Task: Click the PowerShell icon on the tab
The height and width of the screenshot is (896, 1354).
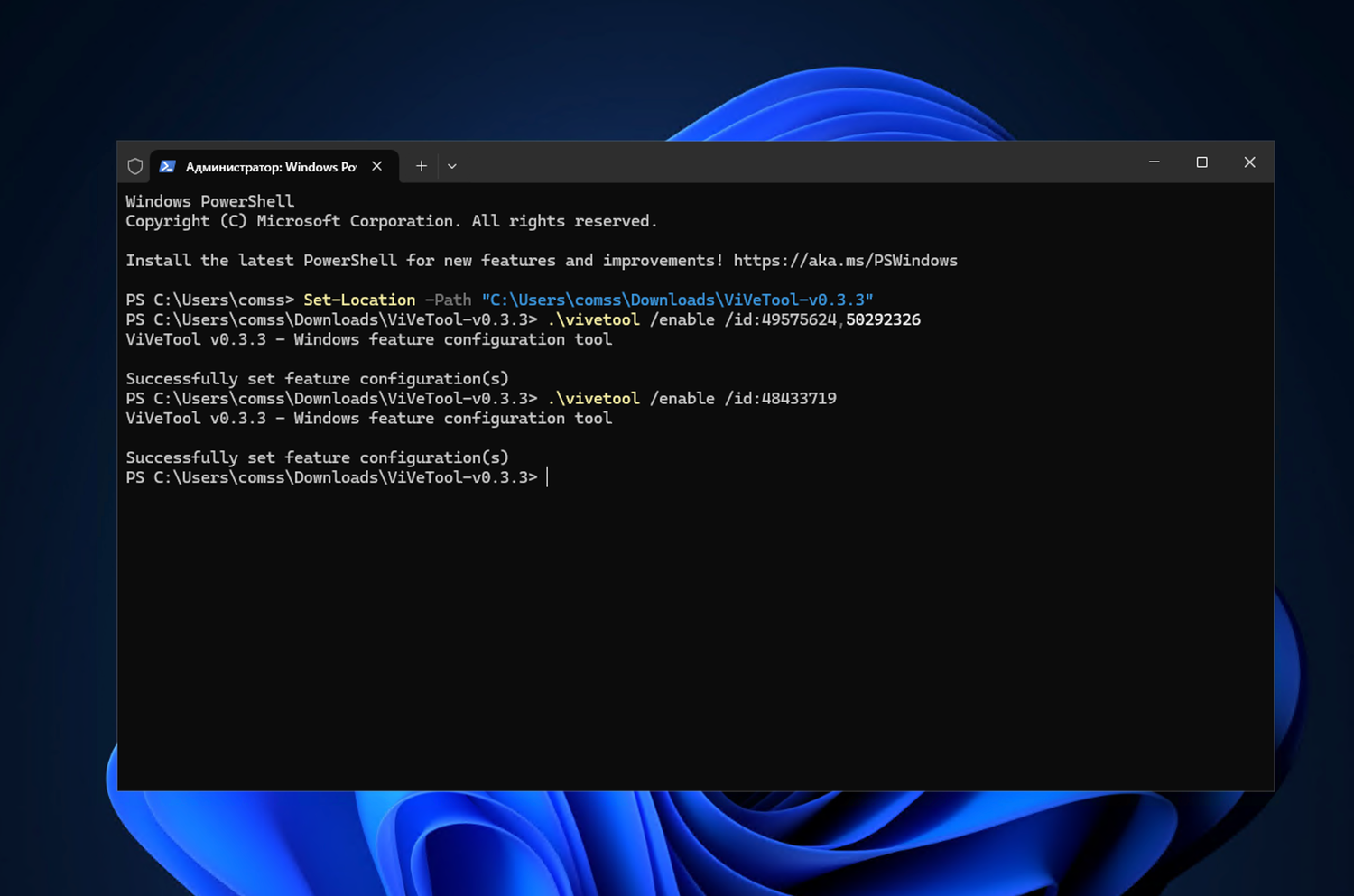Action: [167, 166]
